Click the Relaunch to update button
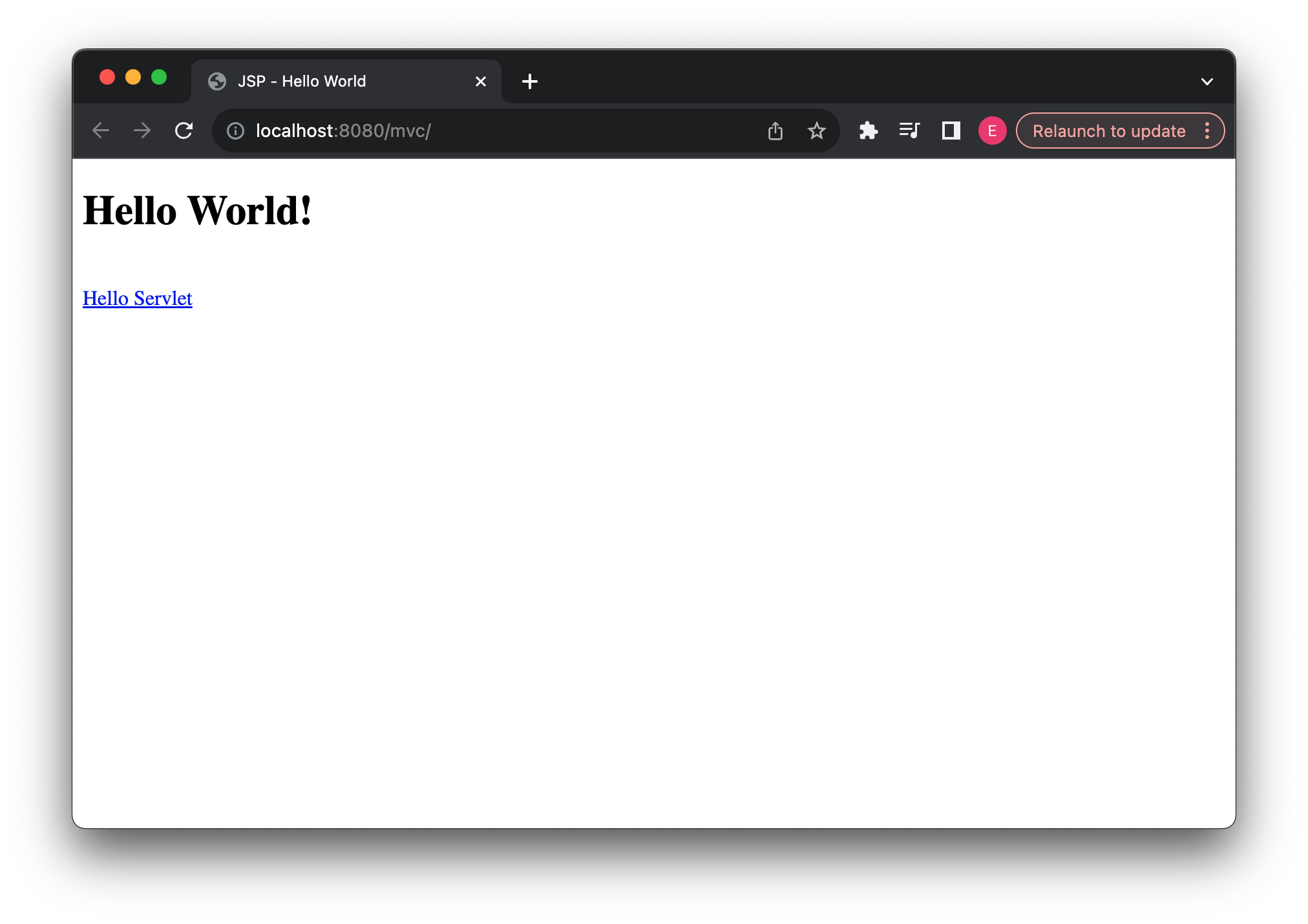Image resolution: width=1308 pixels, height=924 pixels. click(1106, 131)
